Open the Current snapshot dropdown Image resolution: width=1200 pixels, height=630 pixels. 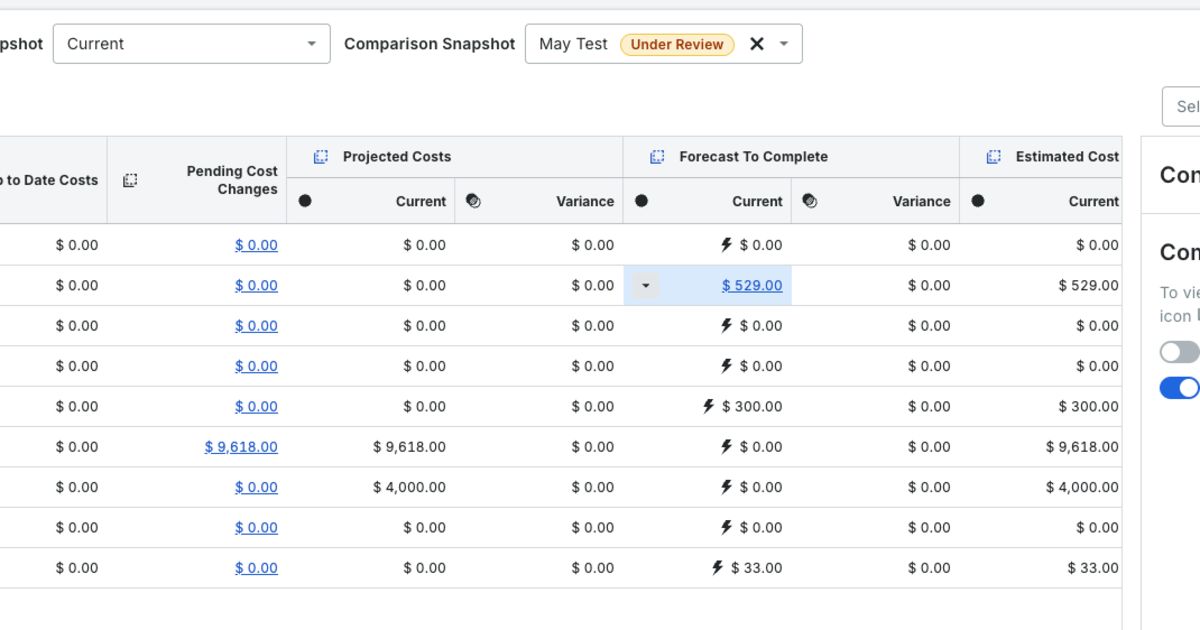click(x=191, y=43)
